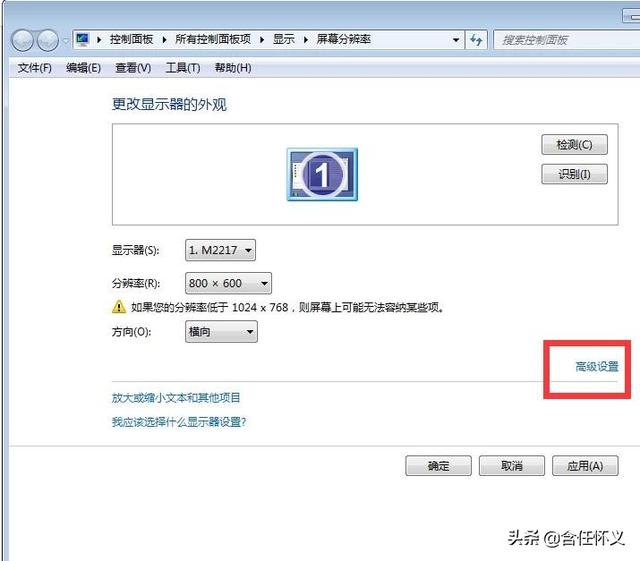Open the address bar history dropdown arrow
640x561 pixels.
(x=456, y=40)
